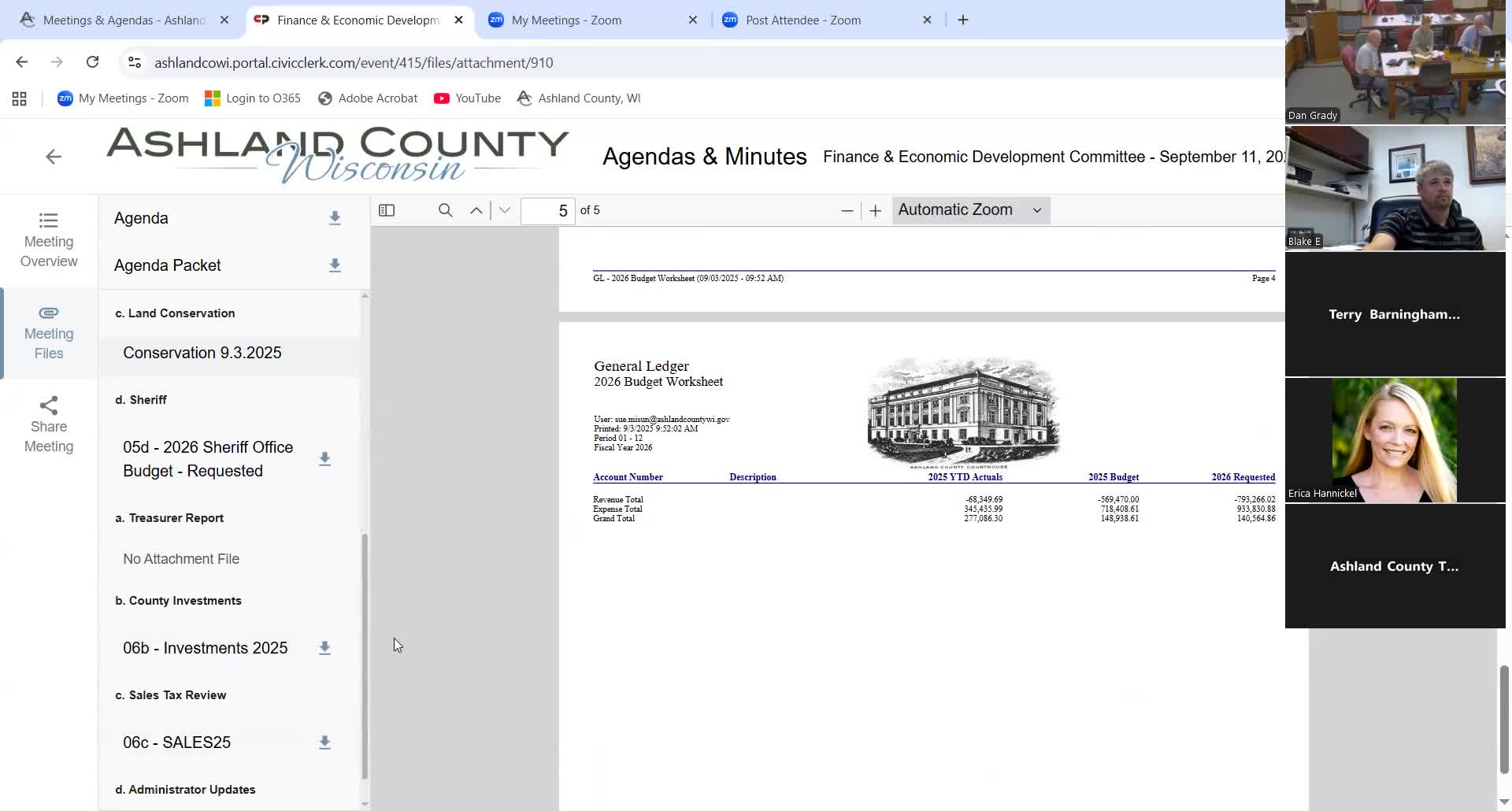Select Terry Barningham participant tile
Screen dimensions: 1512x811
coord(1395,314)
